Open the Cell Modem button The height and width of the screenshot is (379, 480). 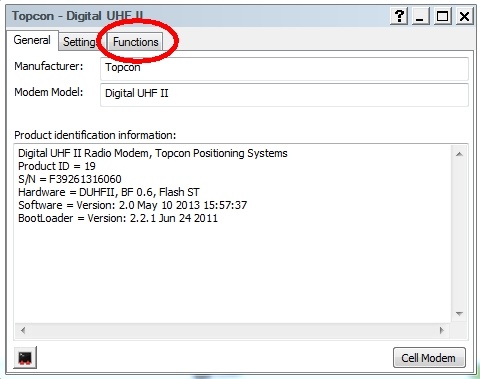(429, 358)
